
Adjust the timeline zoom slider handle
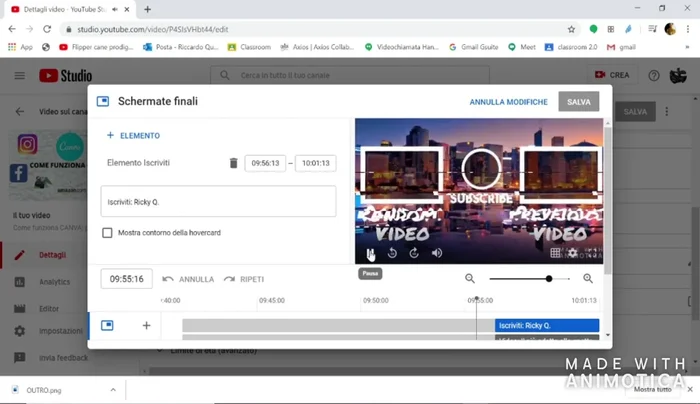549,279
